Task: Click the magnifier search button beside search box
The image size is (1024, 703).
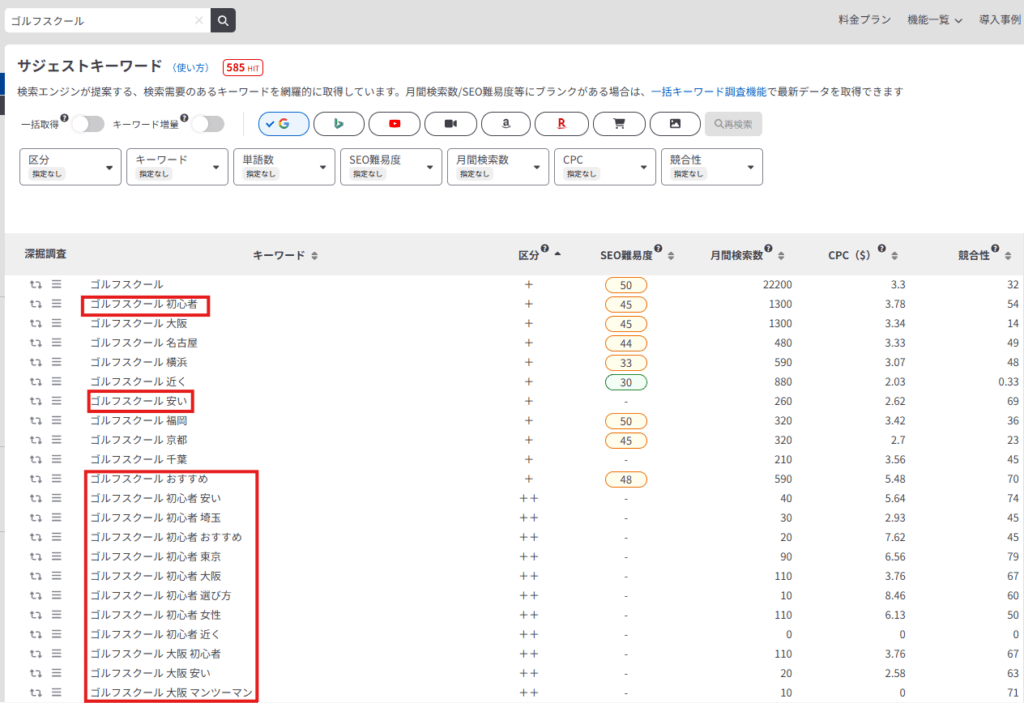Action: point(224,20)
